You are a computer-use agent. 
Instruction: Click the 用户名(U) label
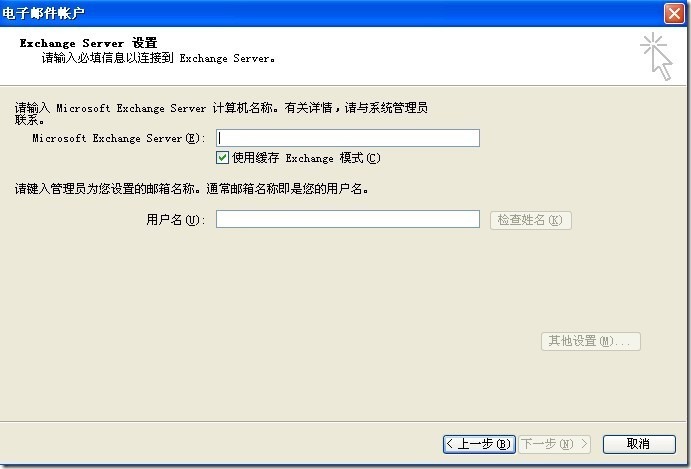pos(176,220)
